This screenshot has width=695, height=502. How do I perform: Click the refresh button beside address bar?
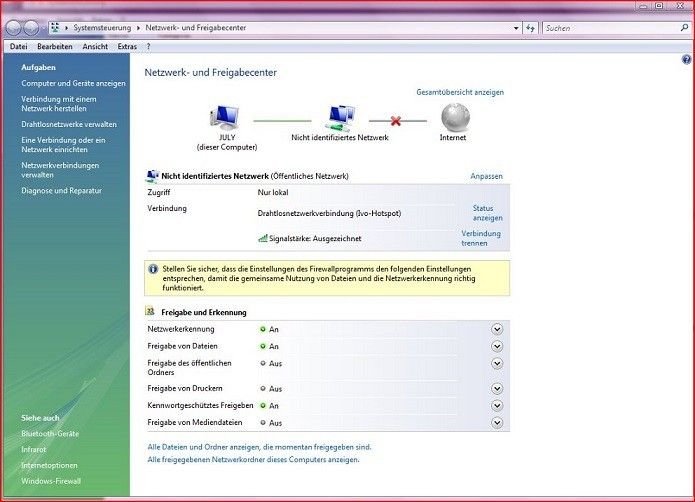[531, 28]
